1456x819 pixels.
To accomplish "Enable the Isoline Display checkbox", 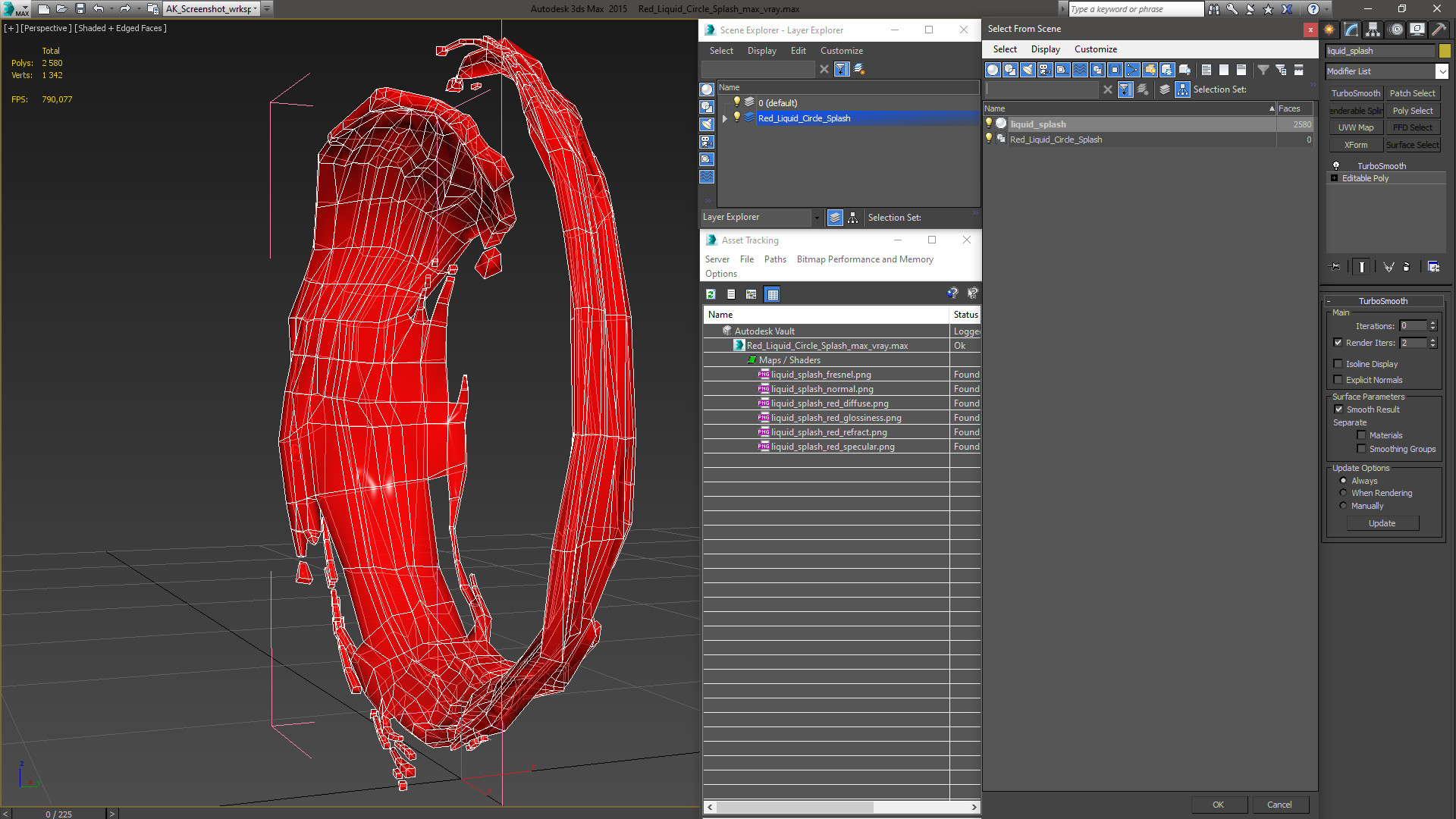I will point(1338,364).
